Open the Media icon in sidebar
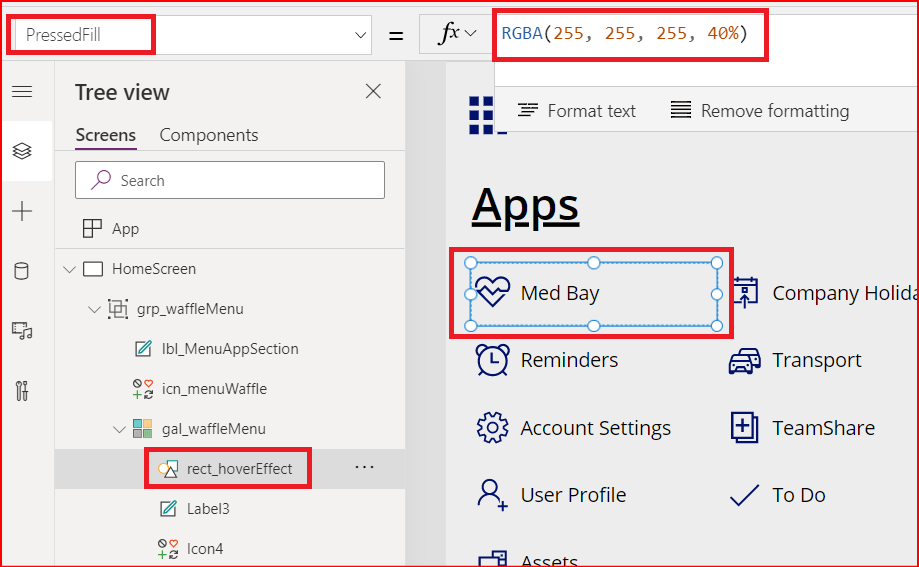The image size is (919, 567). click(x=22, y=330)
